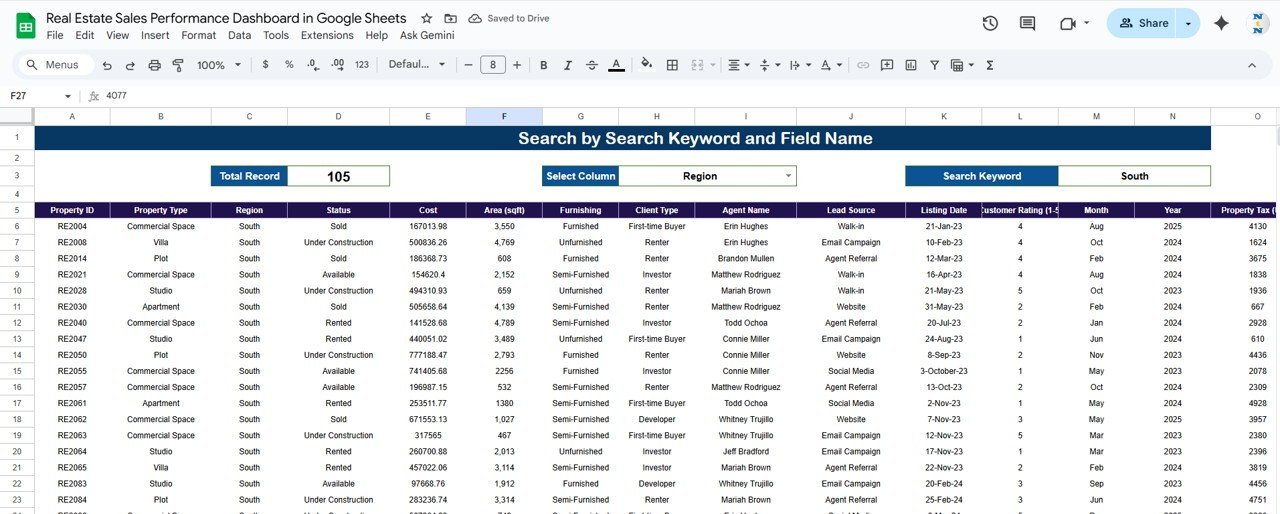Click the print icon in the toolbar

(x=154, y=65)
